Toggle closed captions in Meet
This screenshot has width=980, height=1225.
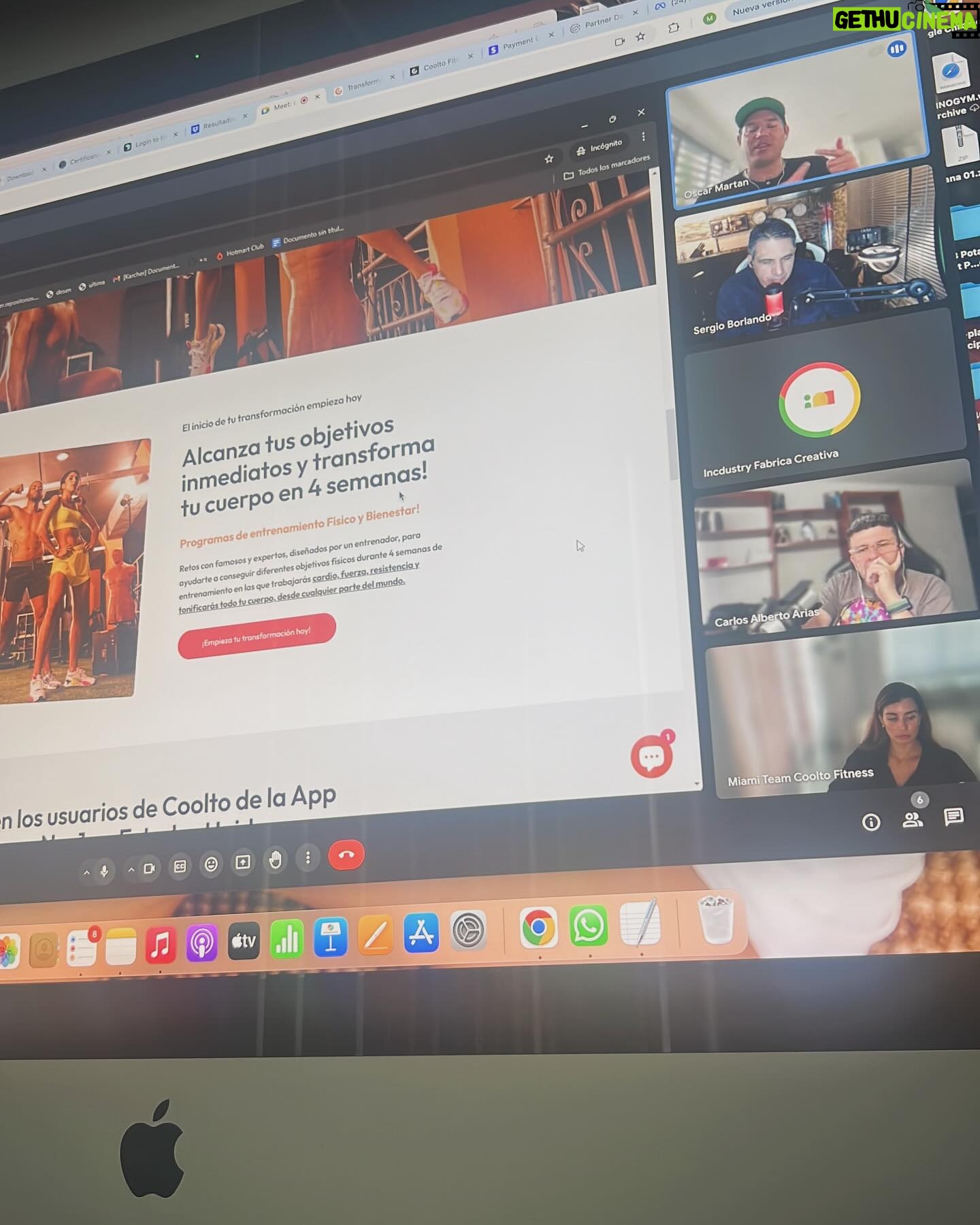click(x=180, y=866)
